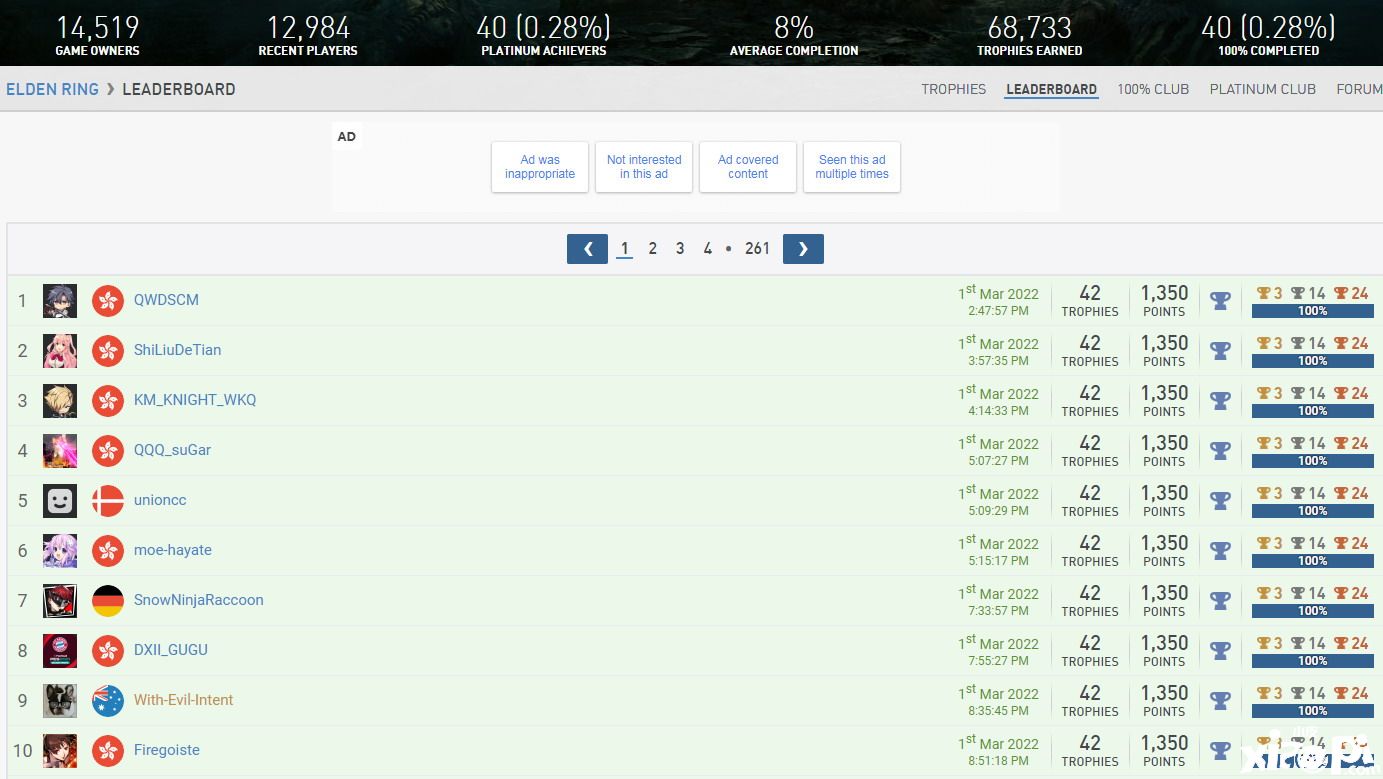Go to the next leaderboard page arrow

tap(803, 249)
